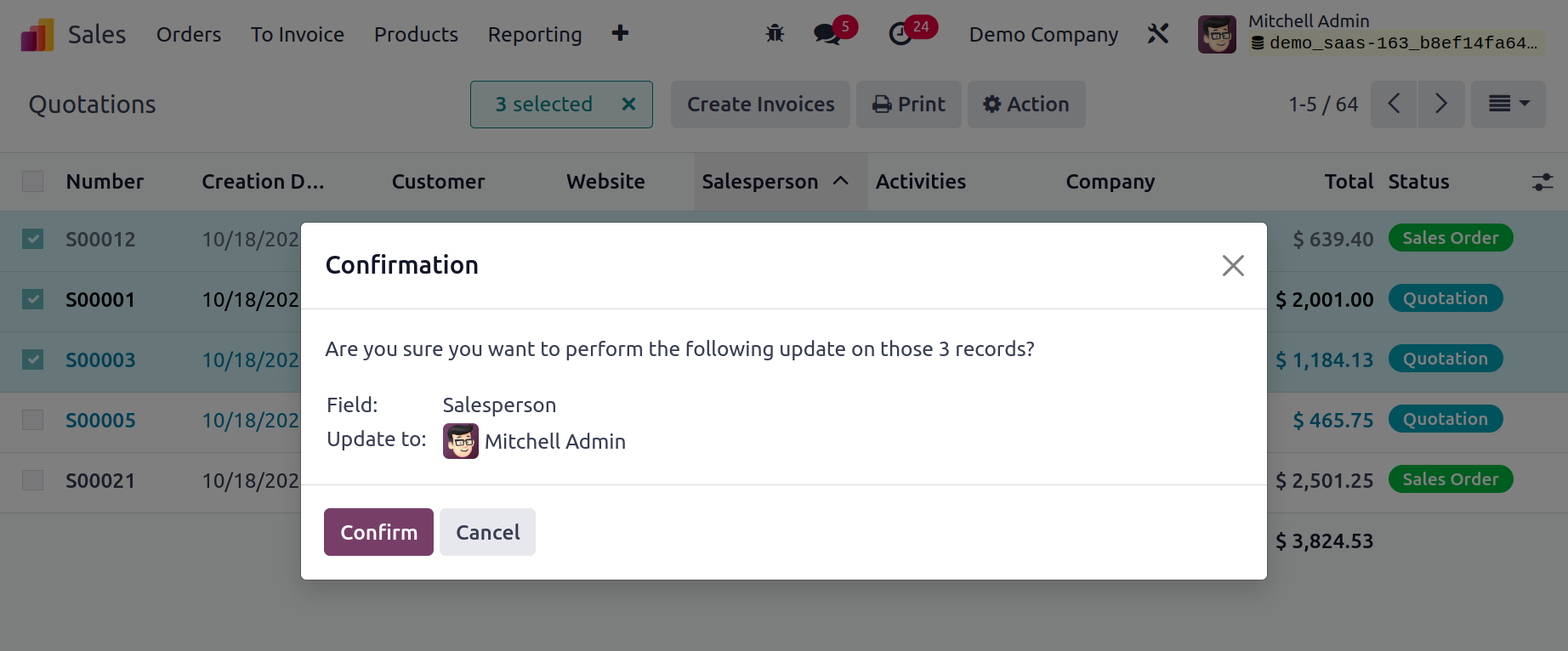Clear the 3 selected records
This screenshot has width=1568, height=651.
628,104
